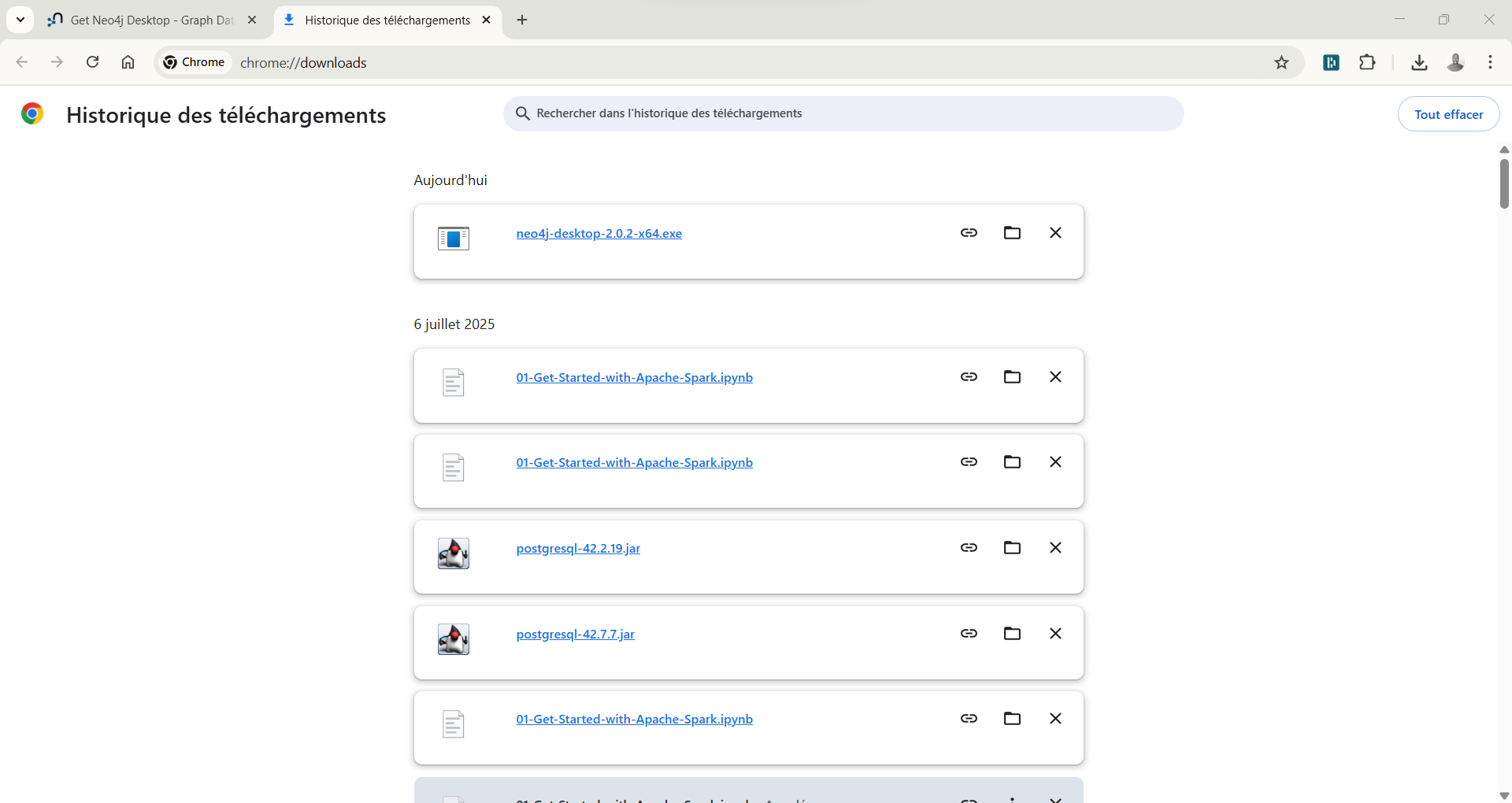This screenshot has height=803, width=1512.
Task: Remove postgresql-42.7.7.jar from history
Action: tap(1055, 633)
